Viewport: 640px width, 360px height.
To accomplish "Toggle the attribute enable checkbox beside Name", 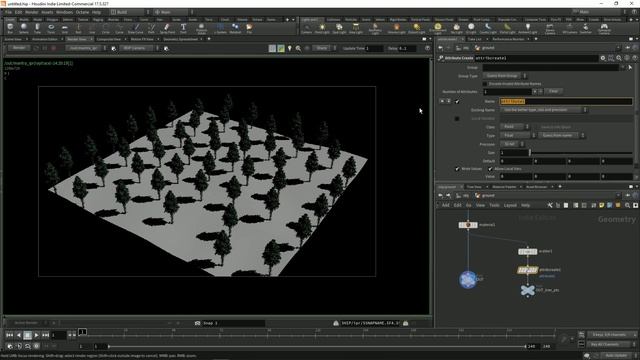I will pos(457,101).
